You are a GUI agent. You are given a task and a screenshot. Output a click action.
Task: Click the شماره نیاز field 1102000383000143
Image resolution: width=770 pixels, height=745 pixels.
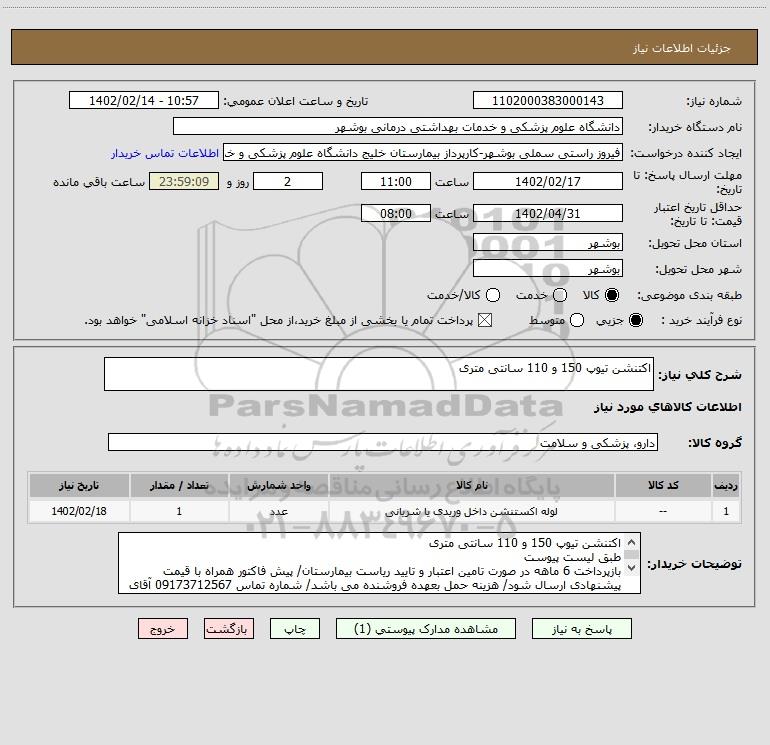tap(548, 101)
